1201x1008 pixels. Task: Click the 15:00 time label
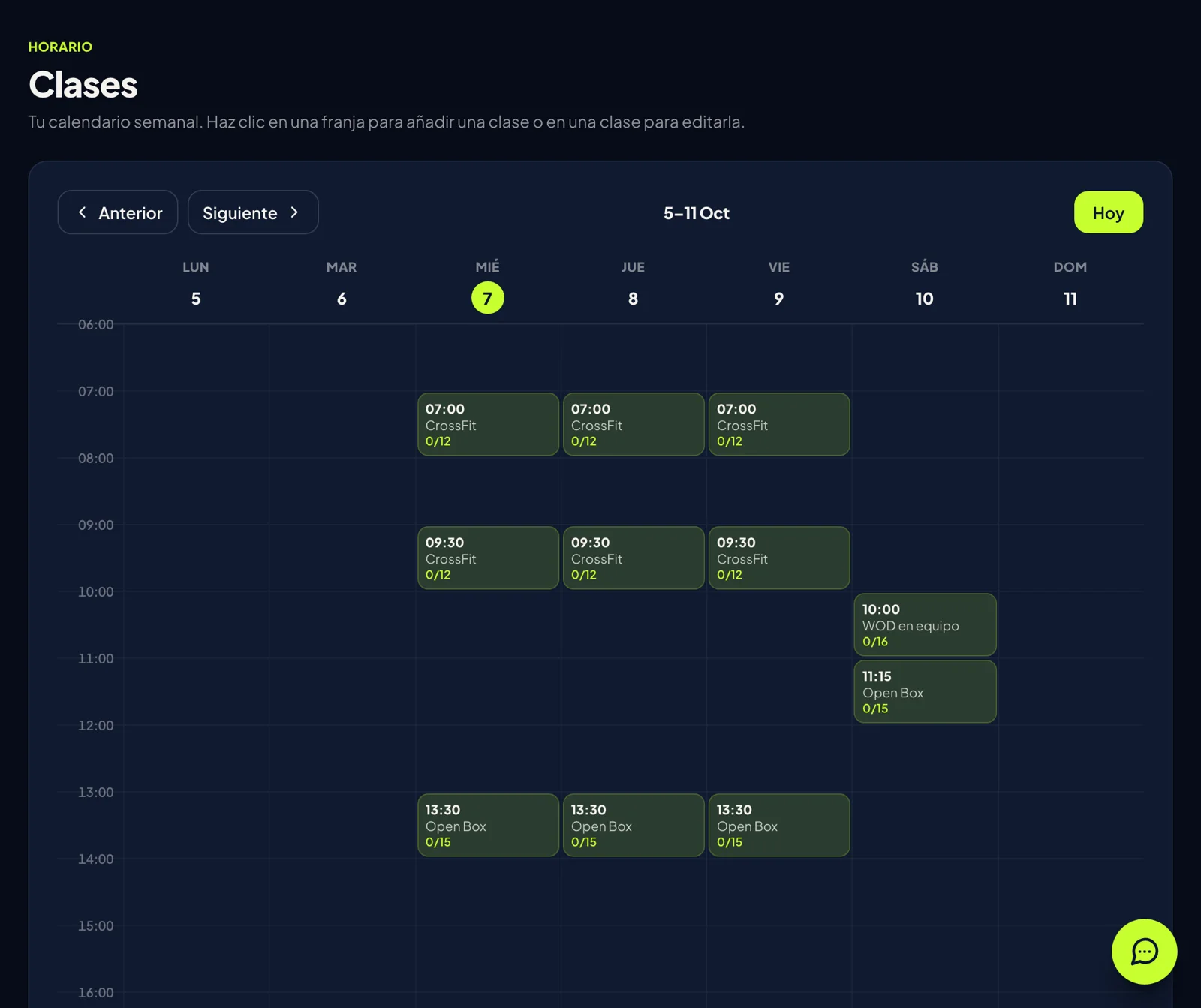click(x=96, y=925)
